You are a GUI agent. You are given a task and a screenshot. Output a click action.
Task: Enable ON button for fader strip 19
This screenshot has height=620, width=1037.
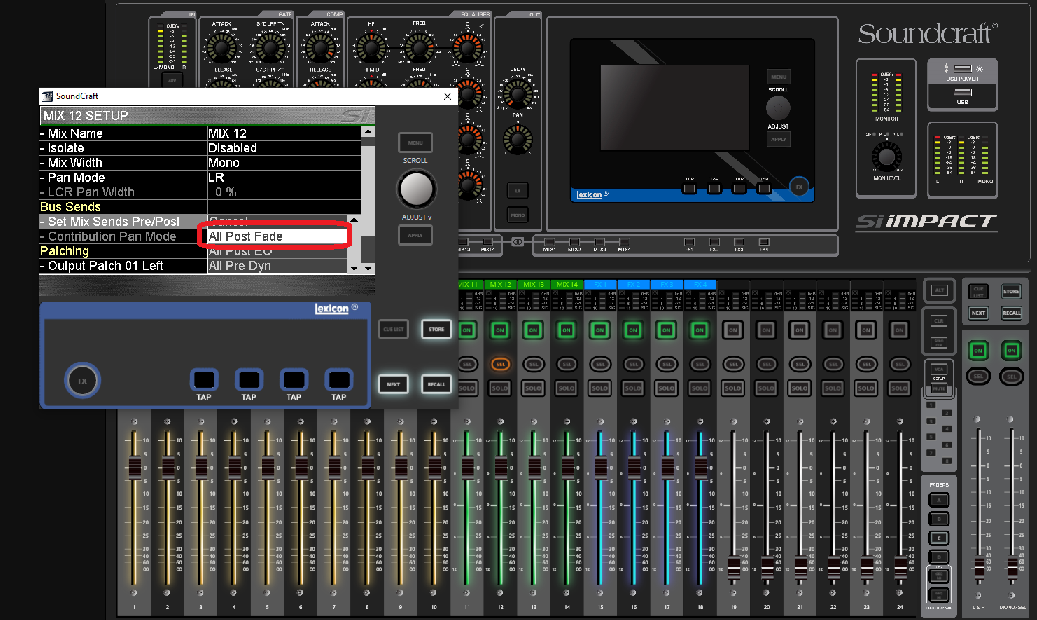coord(733,330)
